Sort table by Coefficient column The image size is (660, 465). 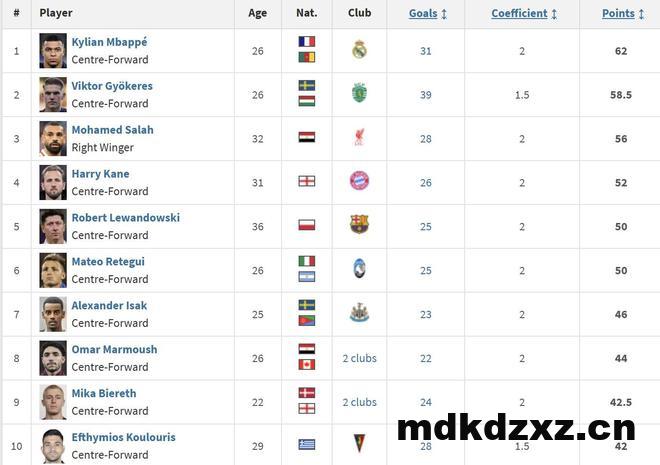pyautogui.click(x=523, y=14)
